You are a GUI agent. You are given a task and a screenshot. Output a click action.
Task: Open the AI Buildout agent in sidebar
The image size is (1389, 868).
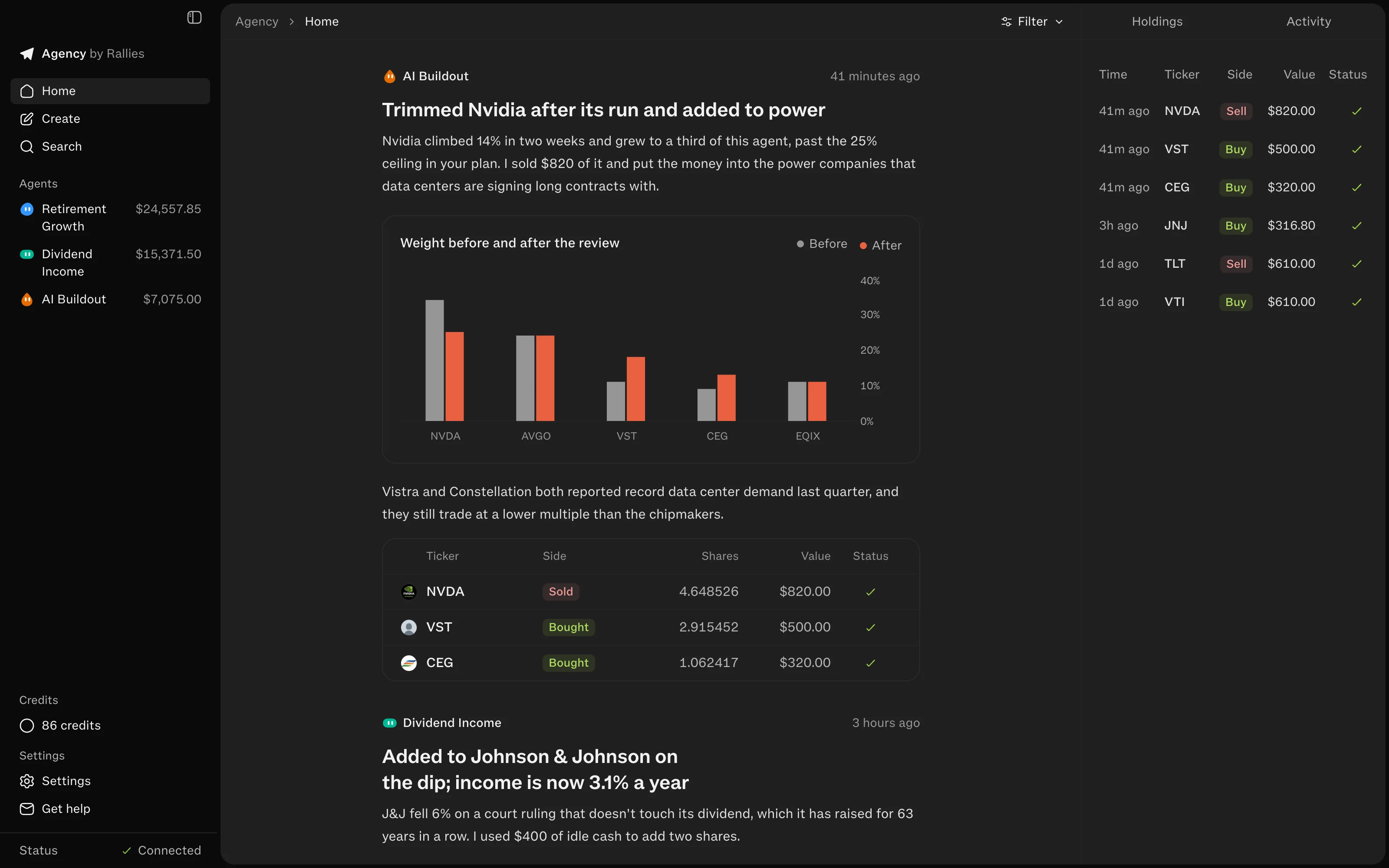click(x=110, y=299)
